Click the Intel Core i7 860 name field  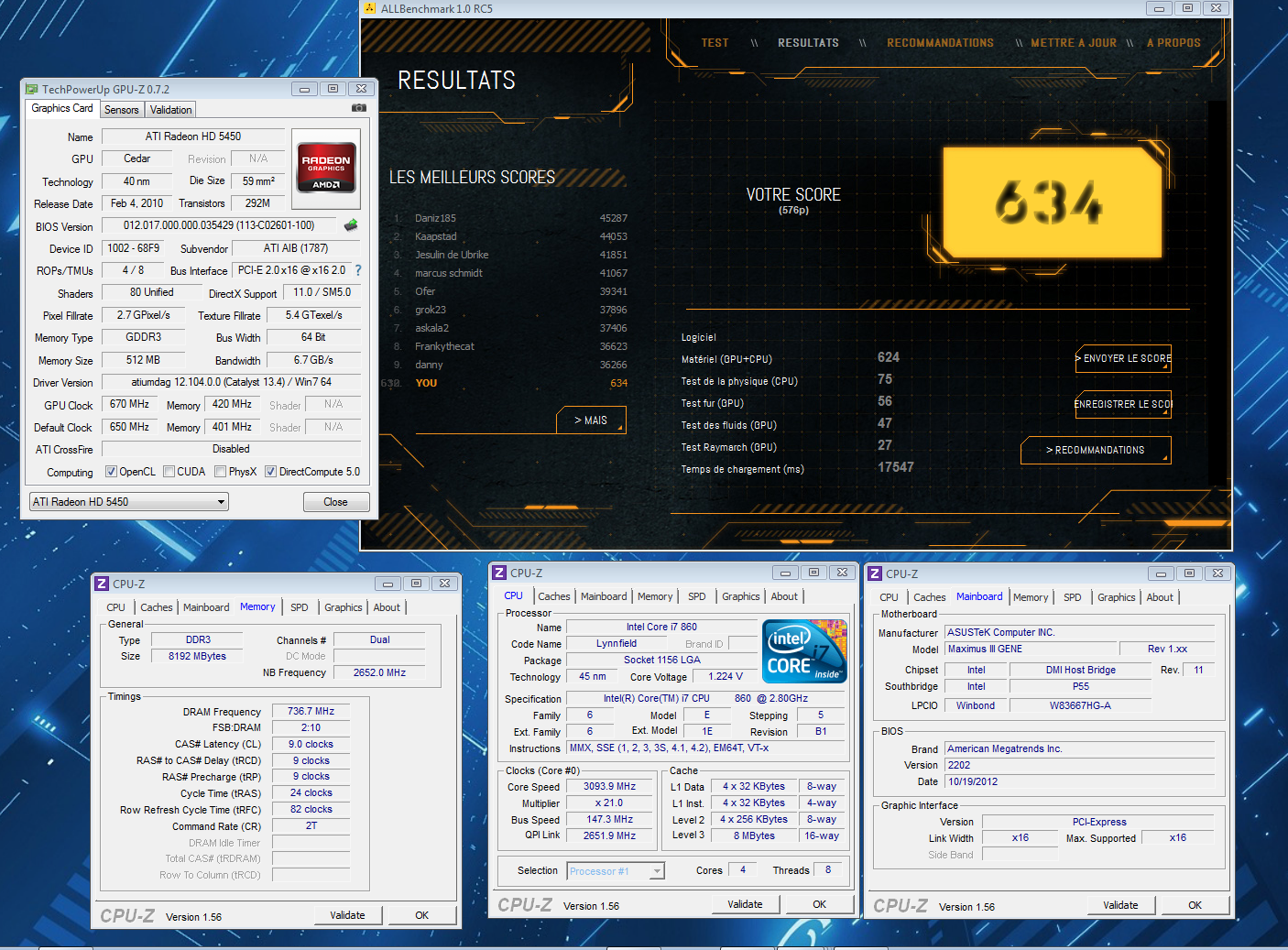point(661,627)
